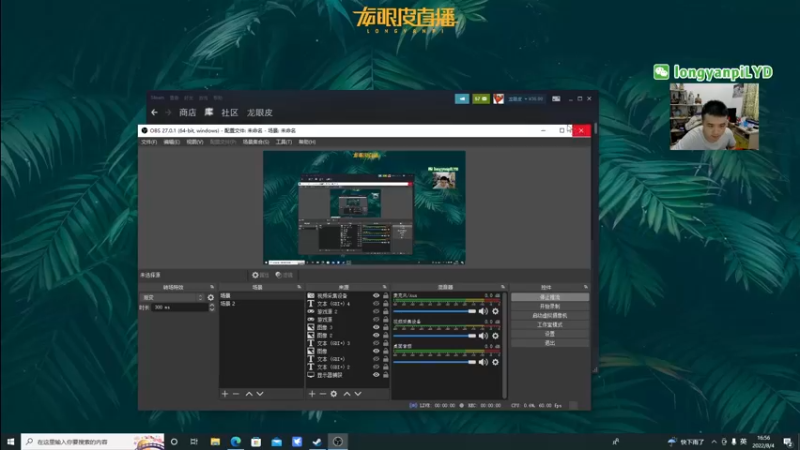
Task: Add a new scene with the plus icon
Action: [x=224, y=394]
